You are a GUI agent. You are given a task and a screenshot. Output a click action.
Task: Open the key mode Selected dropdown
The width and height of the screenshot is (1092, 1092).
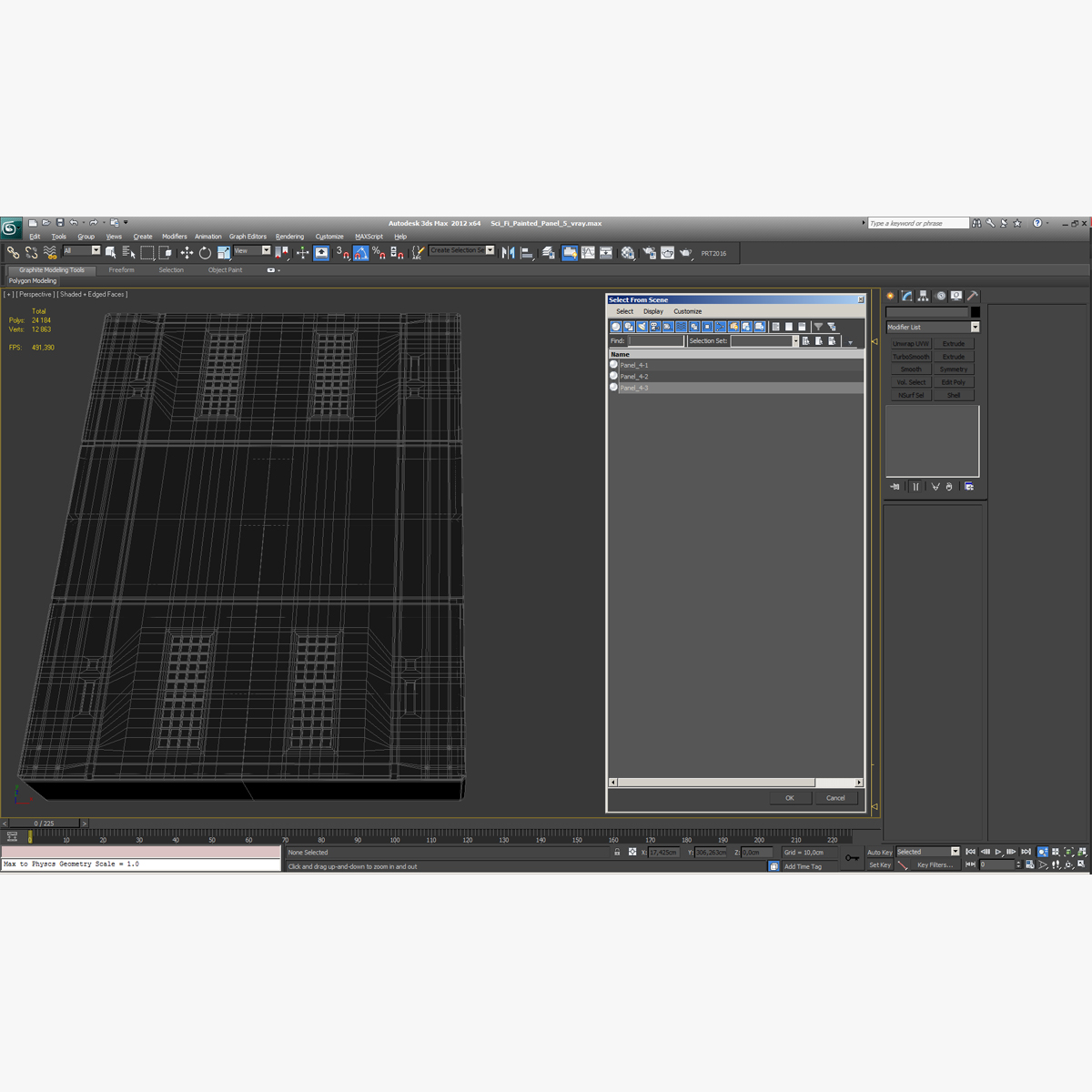[x=928, y=852]
